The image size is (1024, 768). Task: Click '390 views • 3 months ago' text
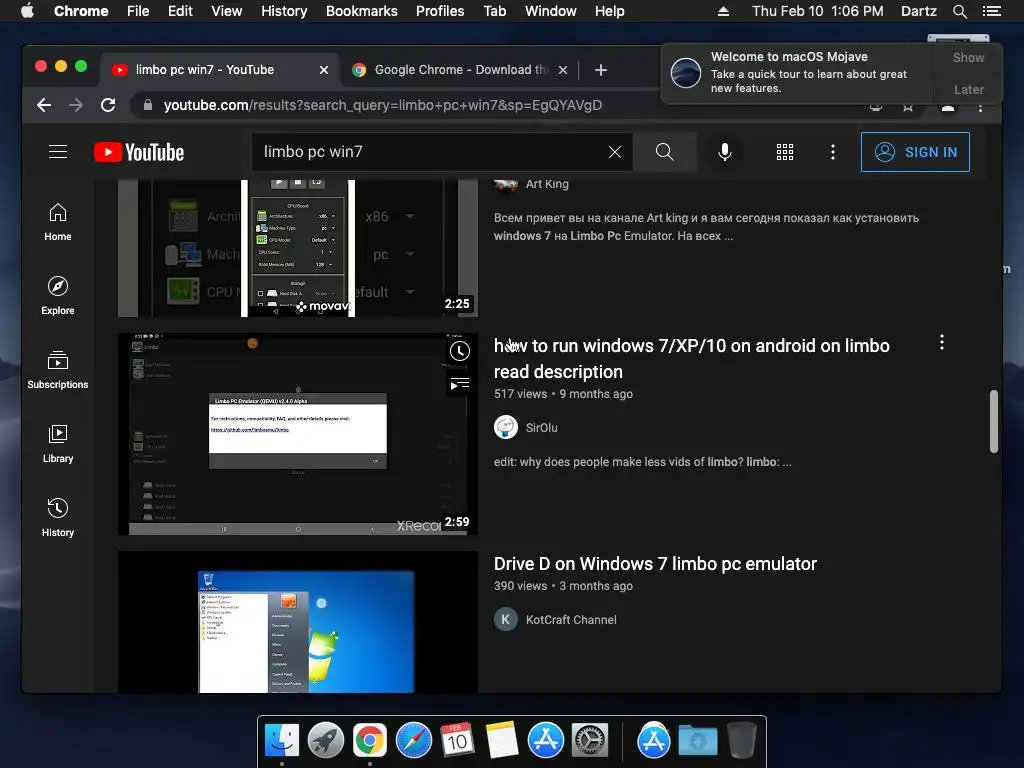click(563, 586)
